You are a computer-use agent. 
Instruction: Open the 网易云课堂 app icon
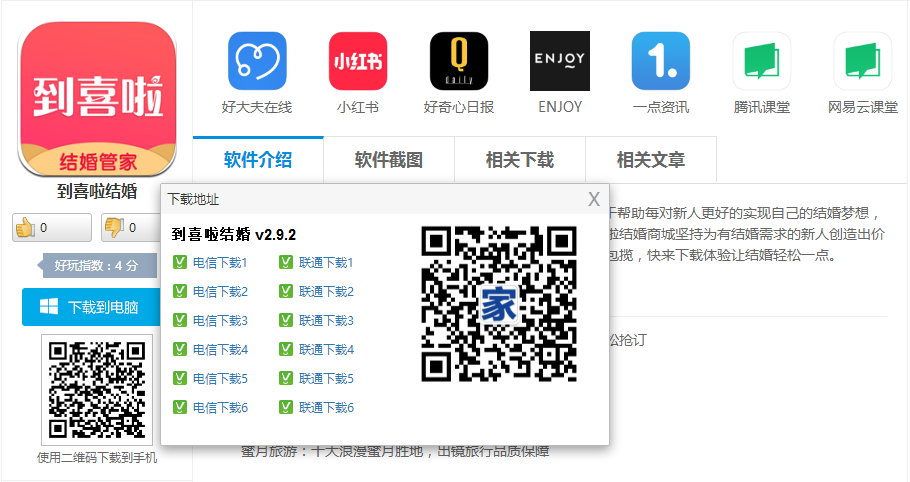tap(862, 62)
